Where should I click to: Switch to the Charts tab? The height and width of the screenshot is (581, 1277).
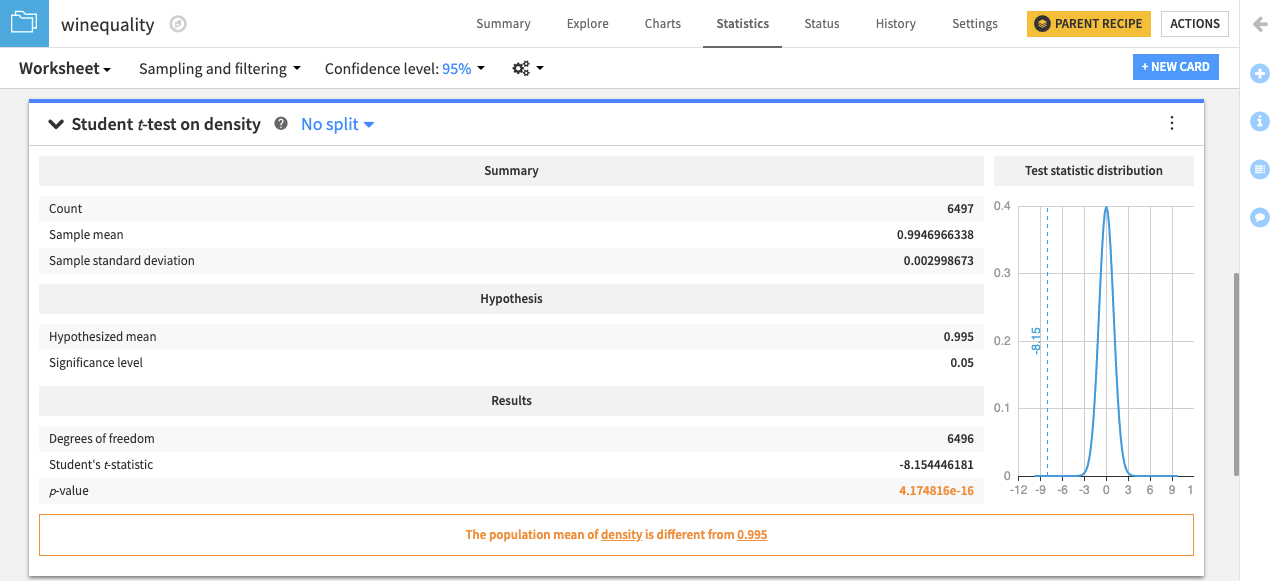662,23
